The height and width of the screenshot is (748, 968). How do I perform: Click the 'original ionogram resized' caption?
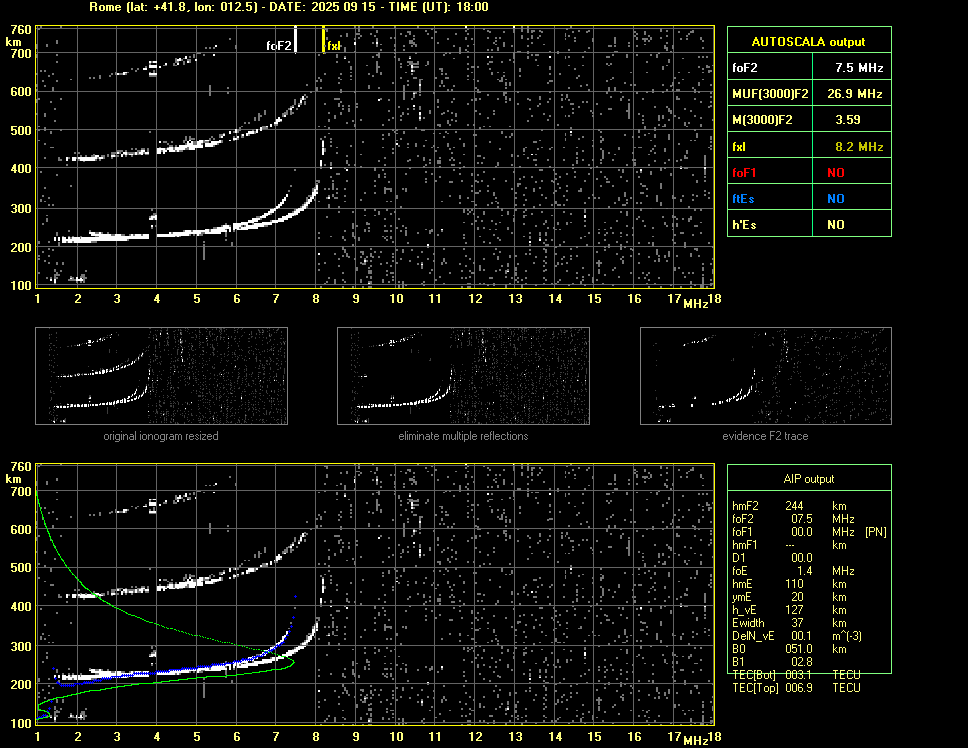coord(161,436)
